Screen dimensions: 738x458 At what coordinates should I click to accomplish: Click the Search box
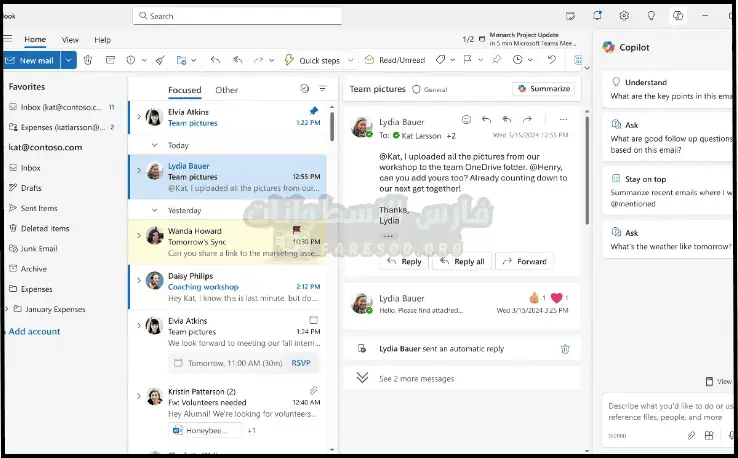(x=240, y=16)
